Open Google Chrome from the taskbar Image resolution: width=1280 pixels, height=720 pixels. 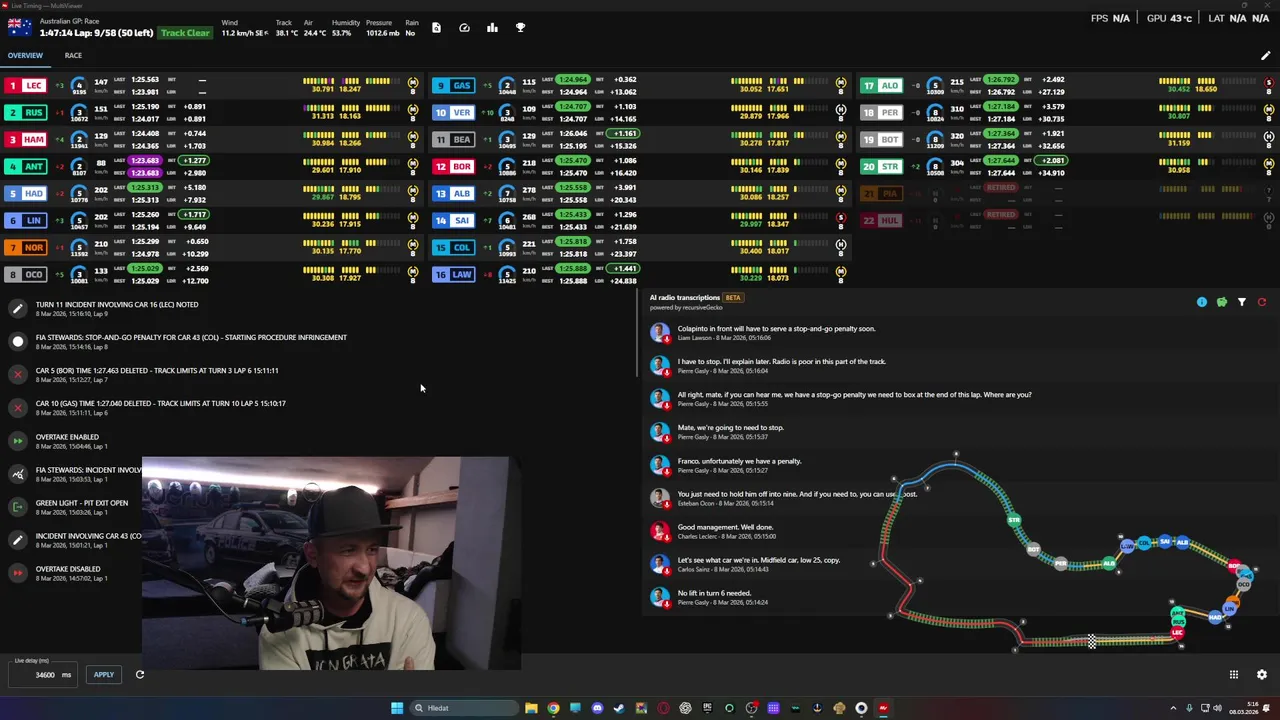(x=553, y=708)
